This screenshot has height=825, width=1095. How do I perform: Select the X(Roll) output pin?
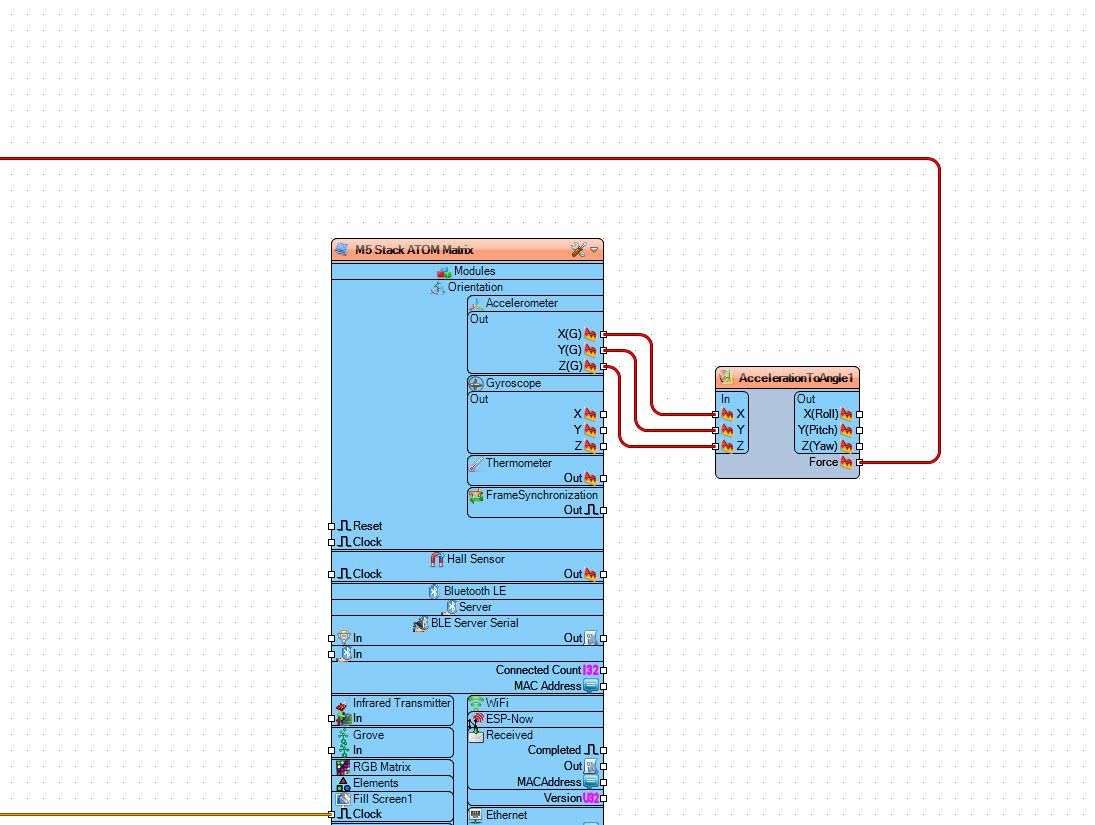(860, 414)
